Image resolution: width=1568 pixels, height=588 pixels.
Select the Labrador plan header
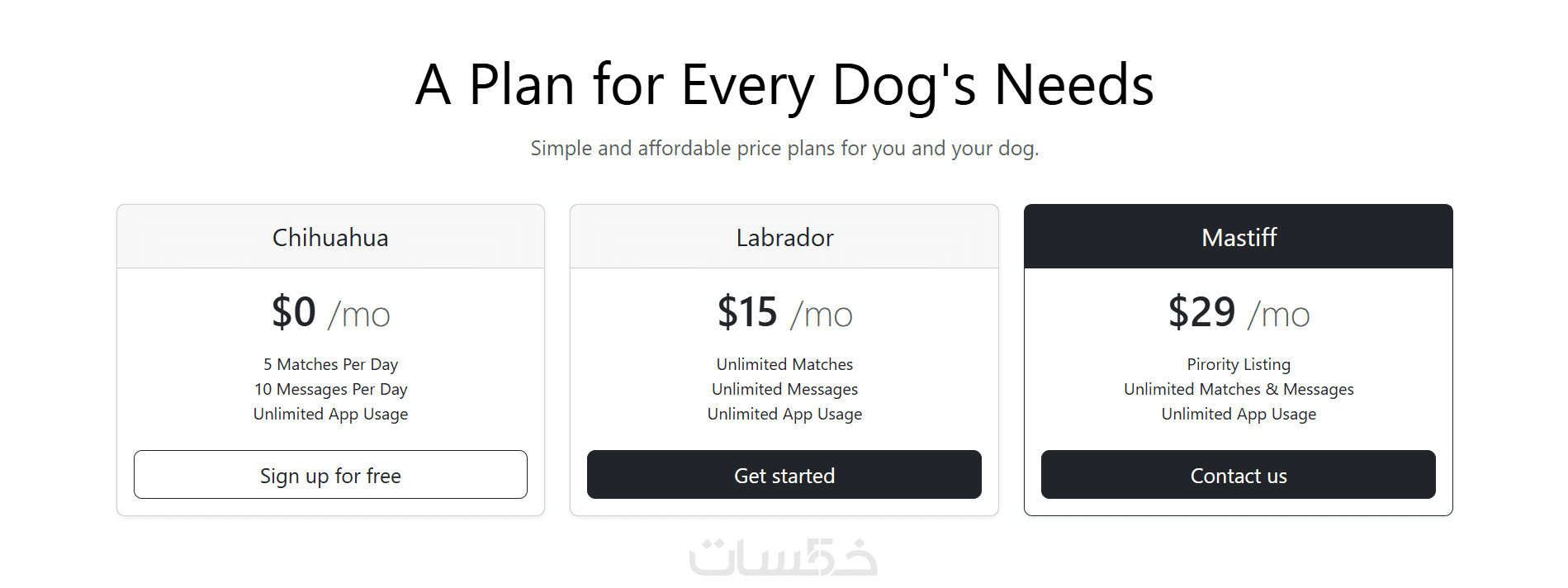pos(784,237)
